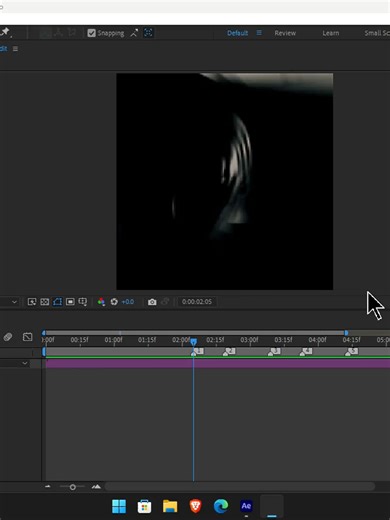
Task: Click the timeline zoom slider knob
Action: (72, 487)
